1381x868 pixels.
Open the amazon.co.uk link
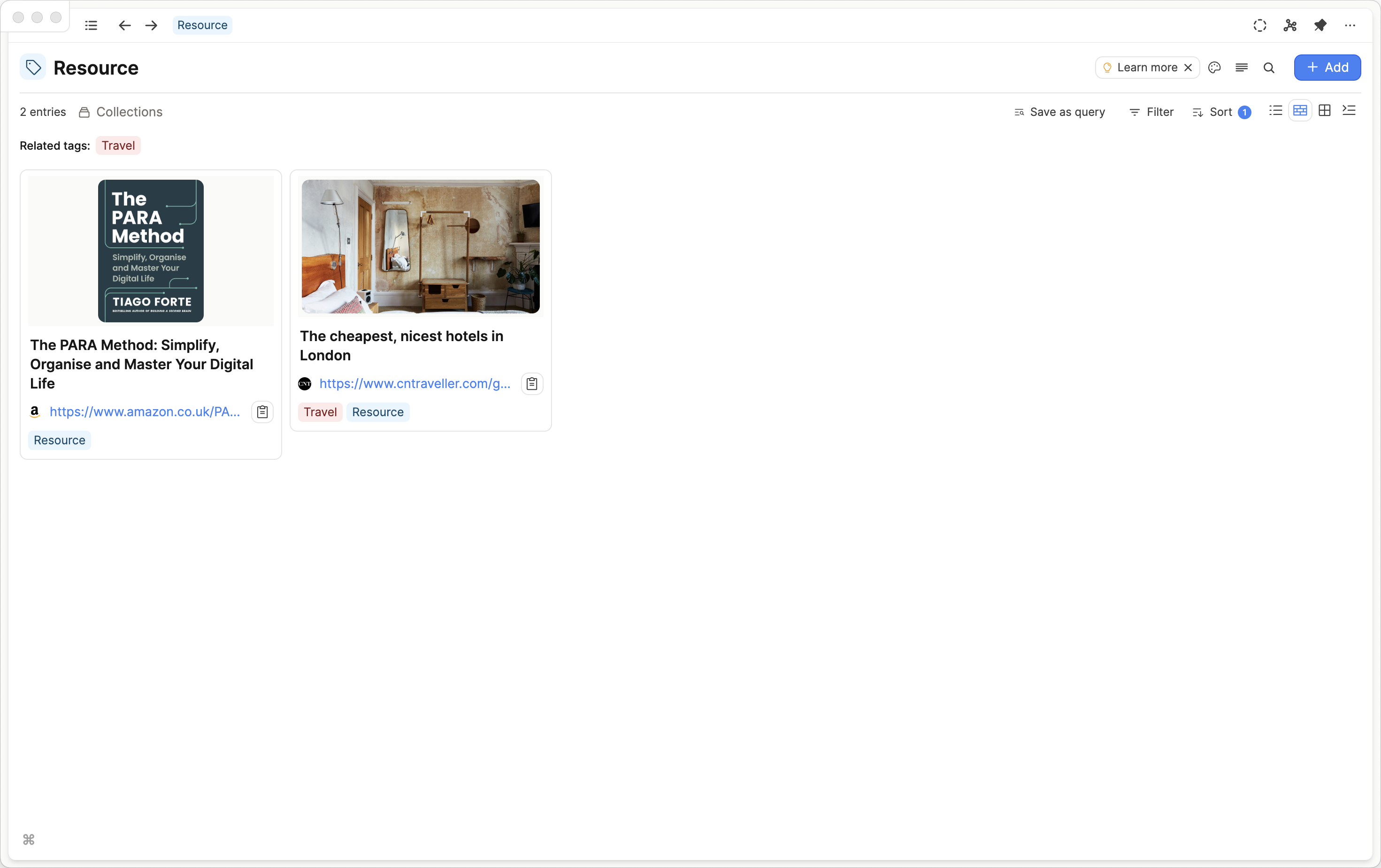[x=145, y=411]
